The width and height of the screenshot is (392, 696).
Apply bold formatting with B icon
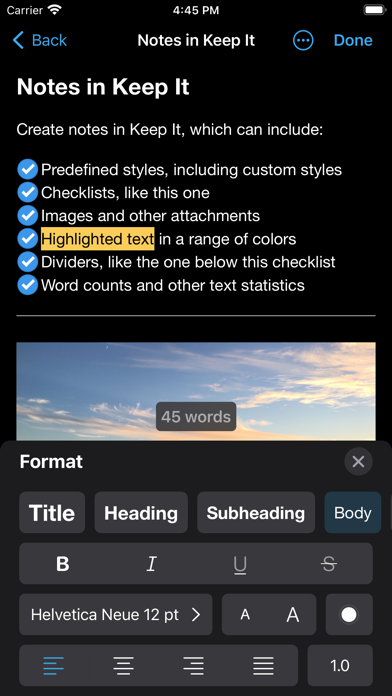[x=63, y=564]
